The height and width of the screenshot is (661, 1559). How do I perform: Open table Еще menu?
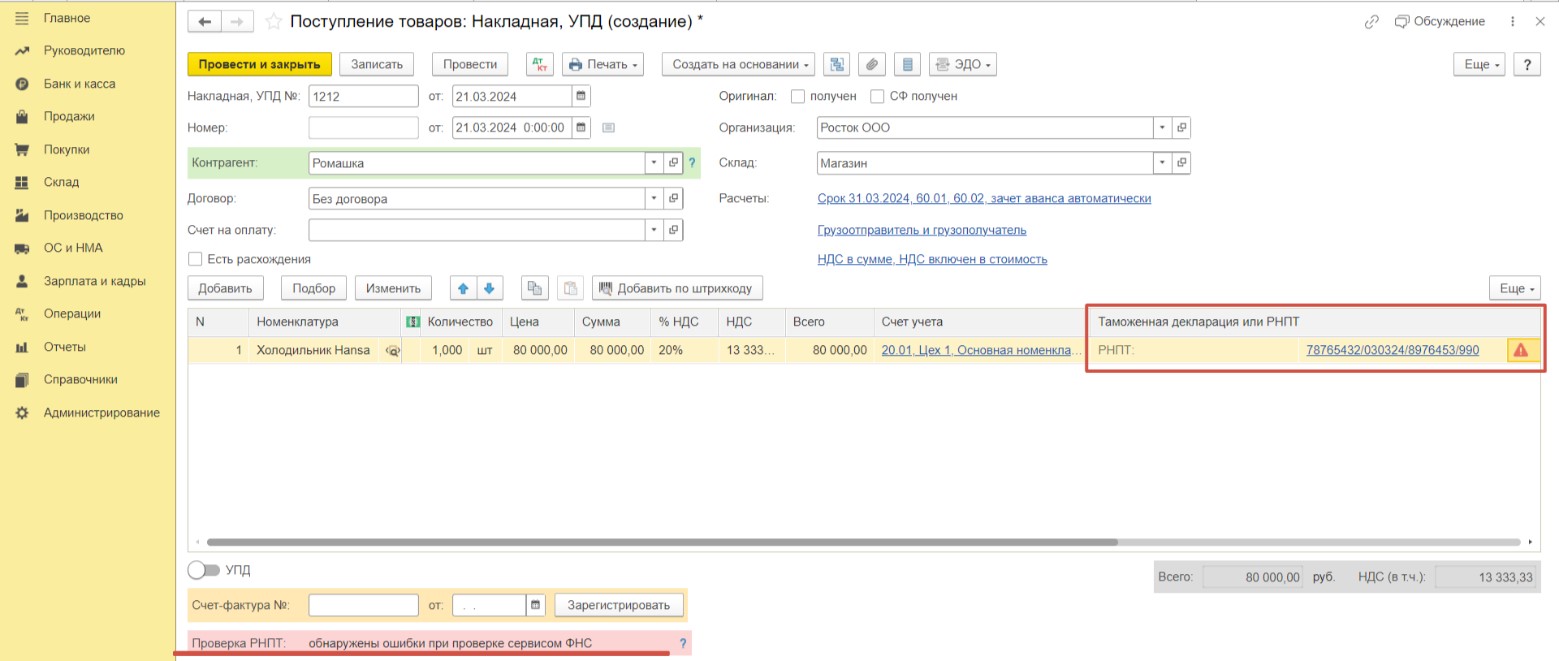pyautogui.click(x=1514, y=288)
